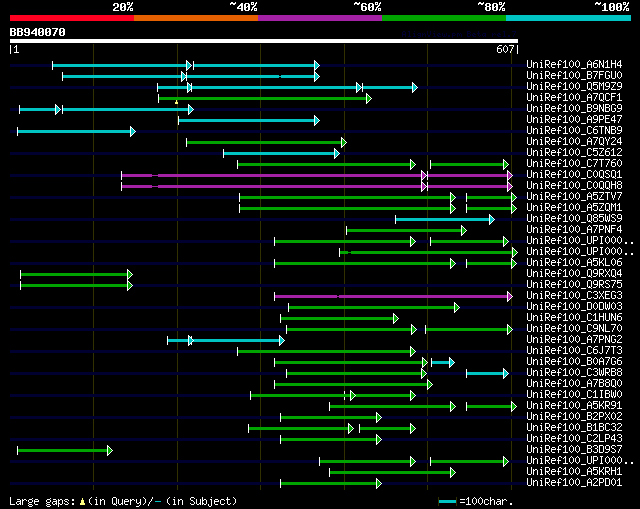Viewport: 640px width, 509px height.
Task: Select the UniRef100_C6TNB9 label
Action: 574,130
